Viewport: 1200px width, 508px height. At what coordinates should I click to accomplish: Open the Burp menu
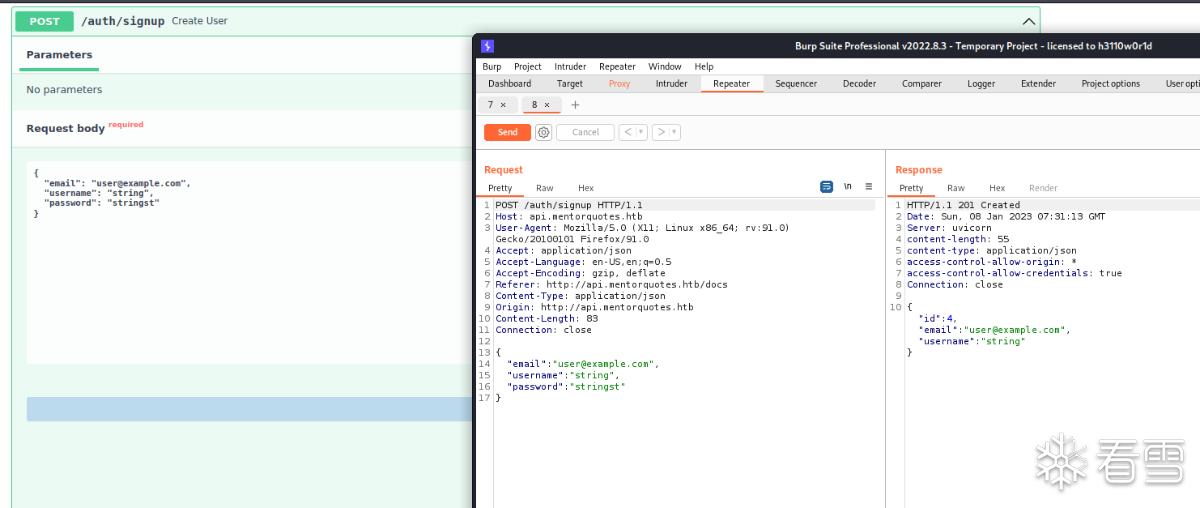point(492,67)
